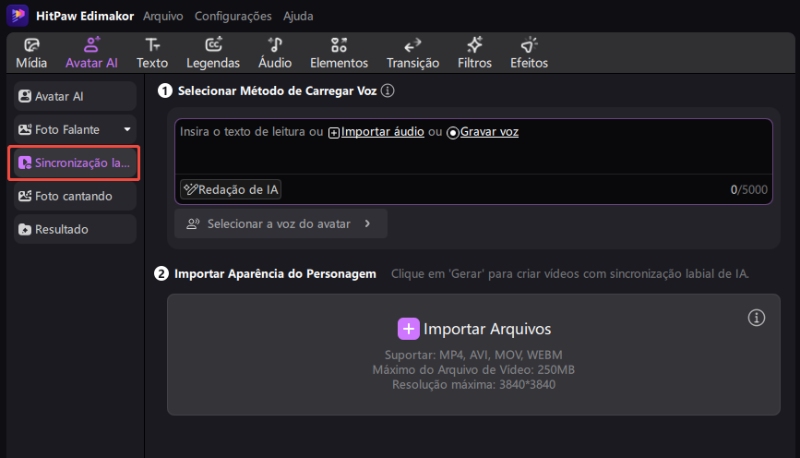Open the Transição panel

pos(412,53)
